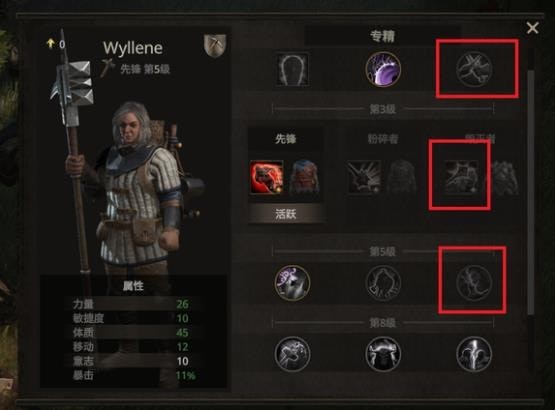555x410 pixels.
Task: Click the 活跃 button under 先锋
Action: (x=286, y=214)
